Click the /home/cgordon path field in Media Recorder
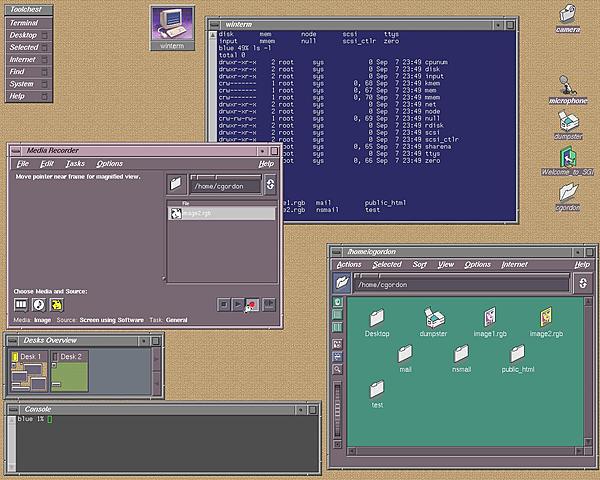The width and height of the screenshot is (600, 480). coord(226,186)
